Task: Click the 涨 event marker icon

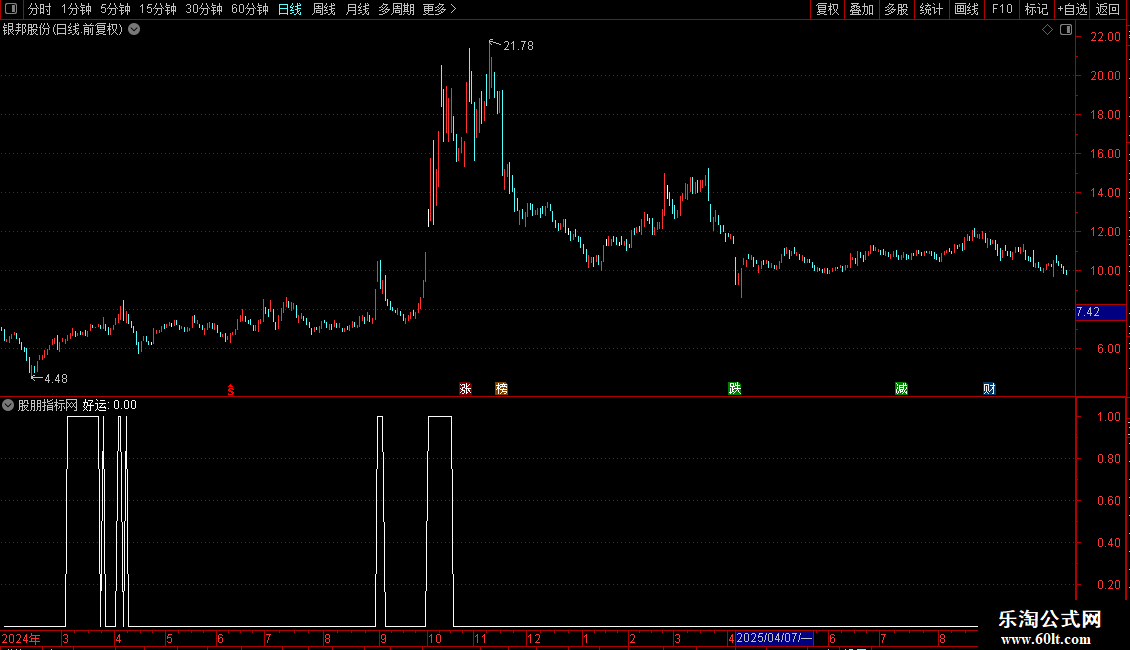Action: 466,388
